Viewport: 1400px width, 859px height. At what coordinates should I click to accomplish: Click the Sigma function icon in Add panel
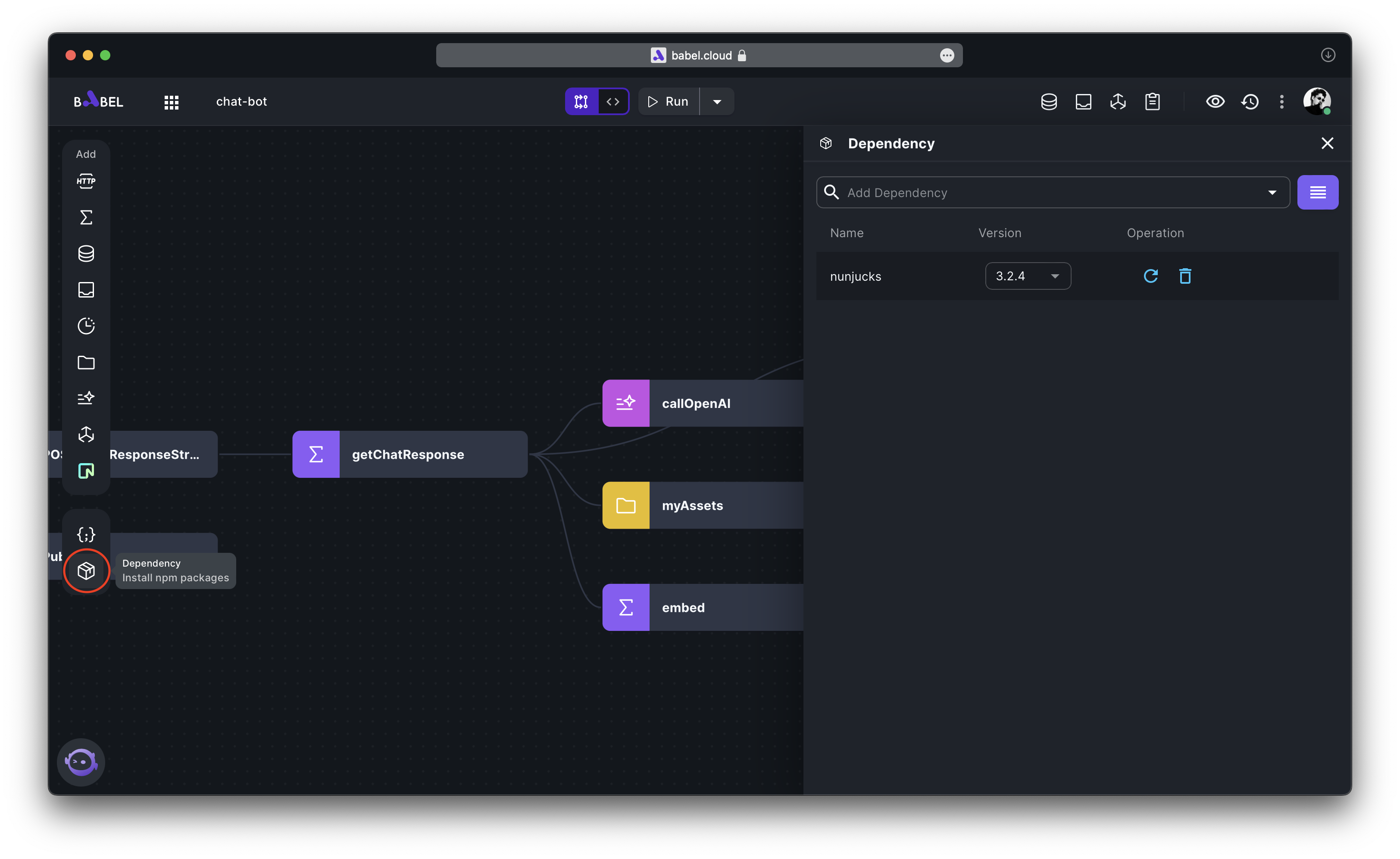(86, 217)
